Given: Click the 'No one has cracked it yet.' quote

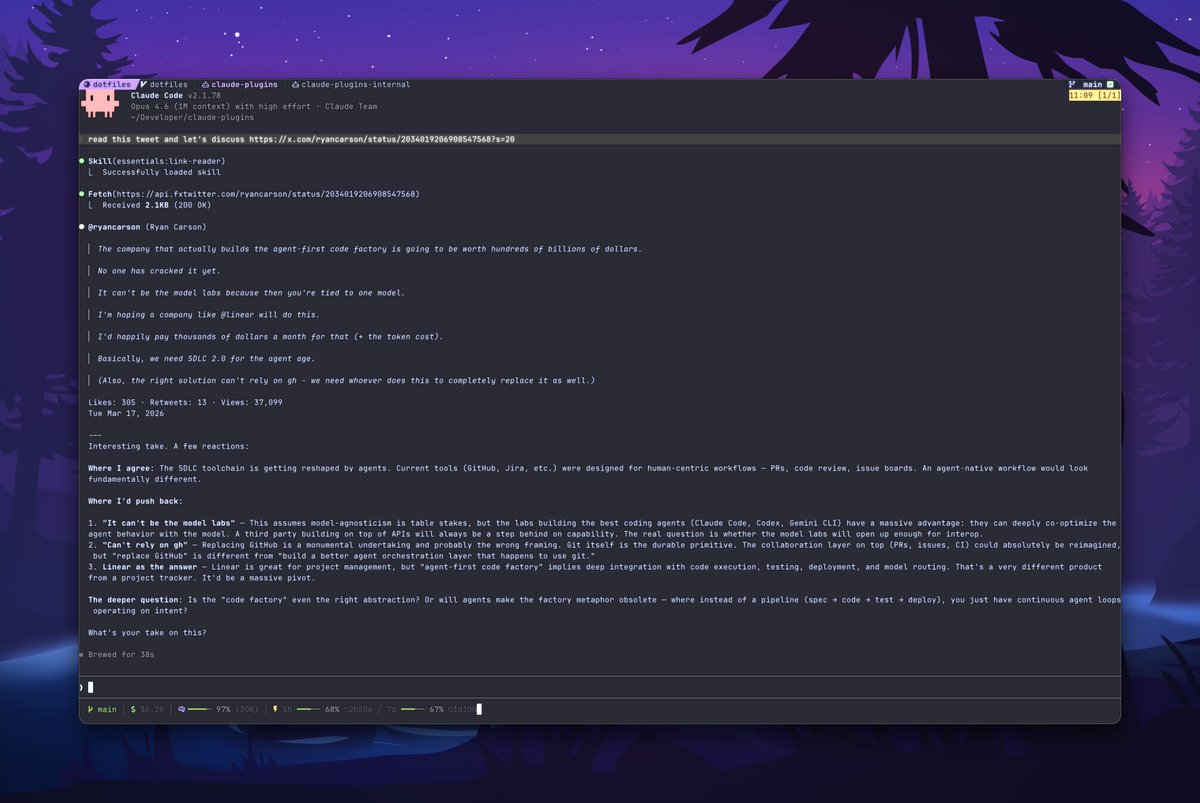Looking at the screenshot, I should [158, 271].
